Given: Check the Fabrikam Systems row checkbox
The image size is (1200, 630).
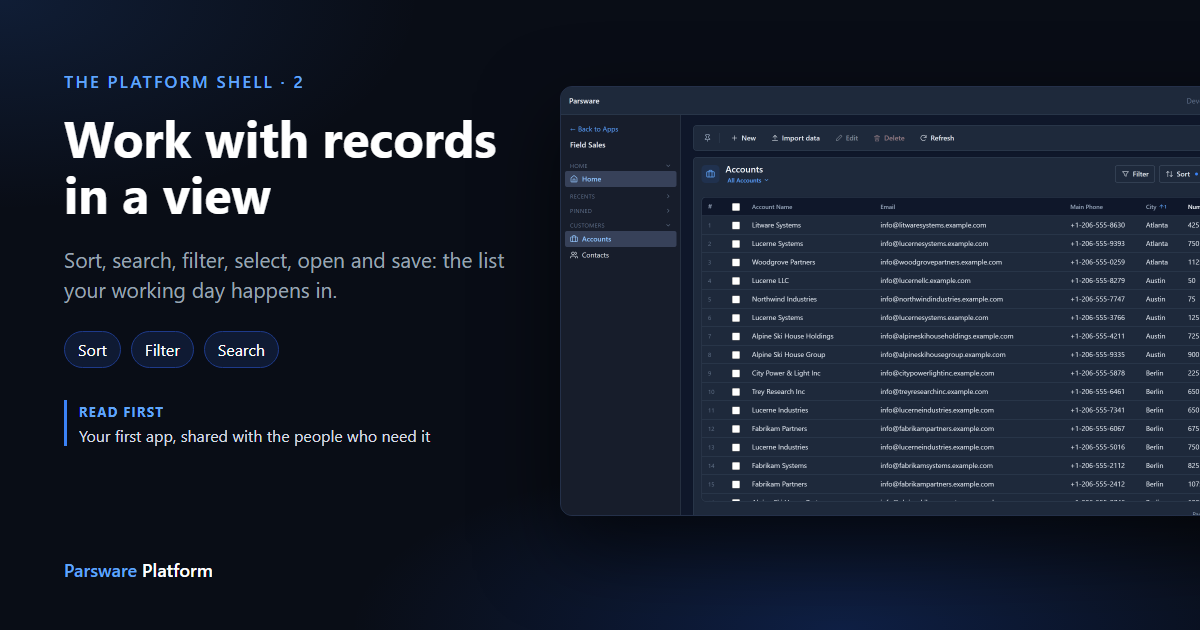Looking at the screenshot, I should coord(736,466).
